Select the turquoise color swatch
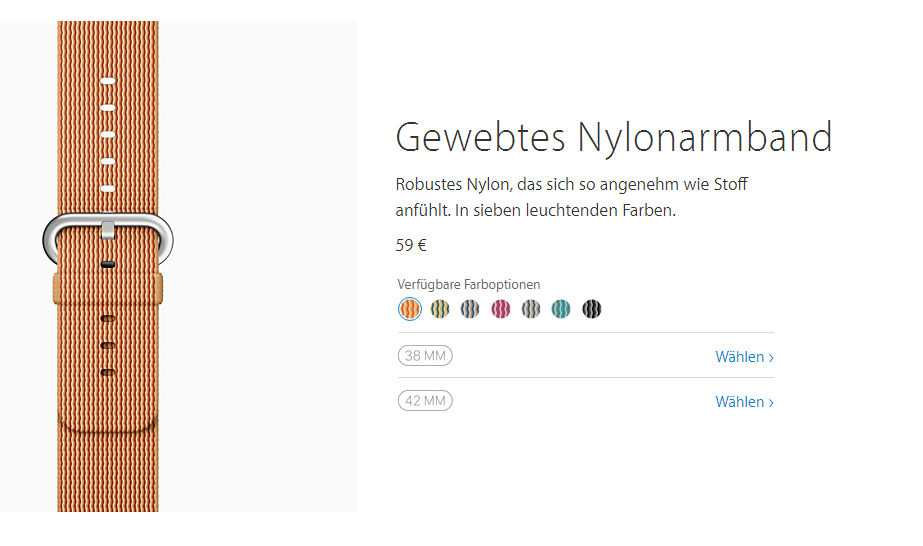The height and width of the screenshot is (546, 923). point(561,309)
